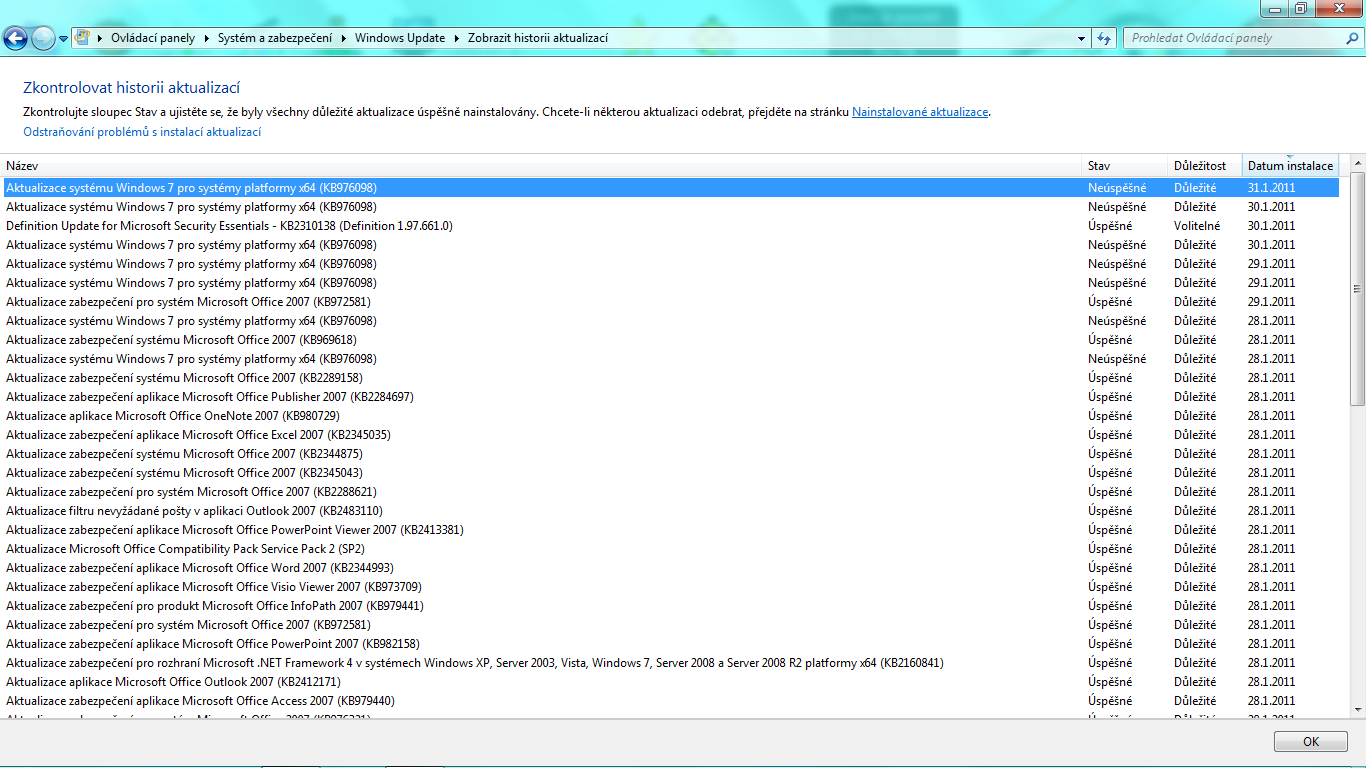
Task: Sort by the 'Datum instalace' column header
Action: (x=1290, y=165)
